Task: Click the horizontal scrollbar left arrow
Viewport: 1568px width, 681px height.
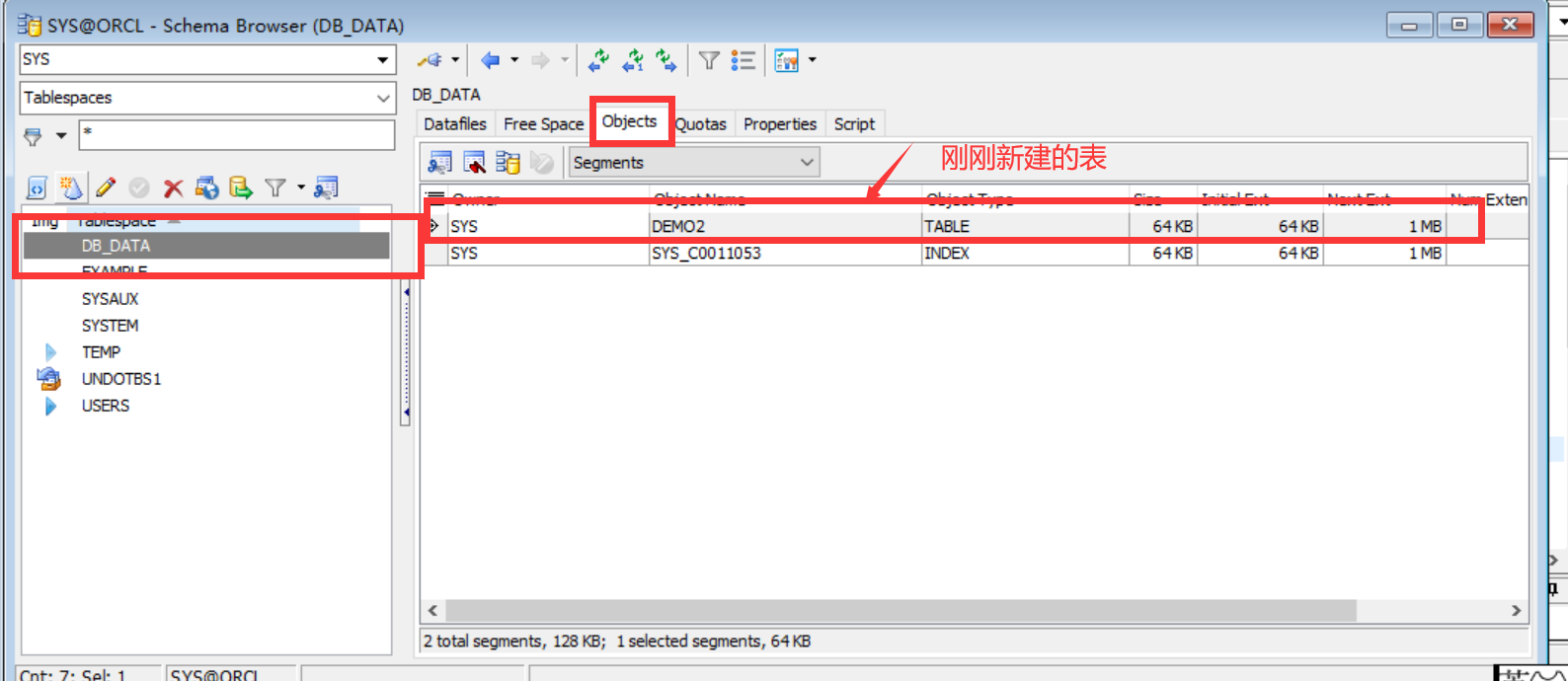Action: [432, 611]
